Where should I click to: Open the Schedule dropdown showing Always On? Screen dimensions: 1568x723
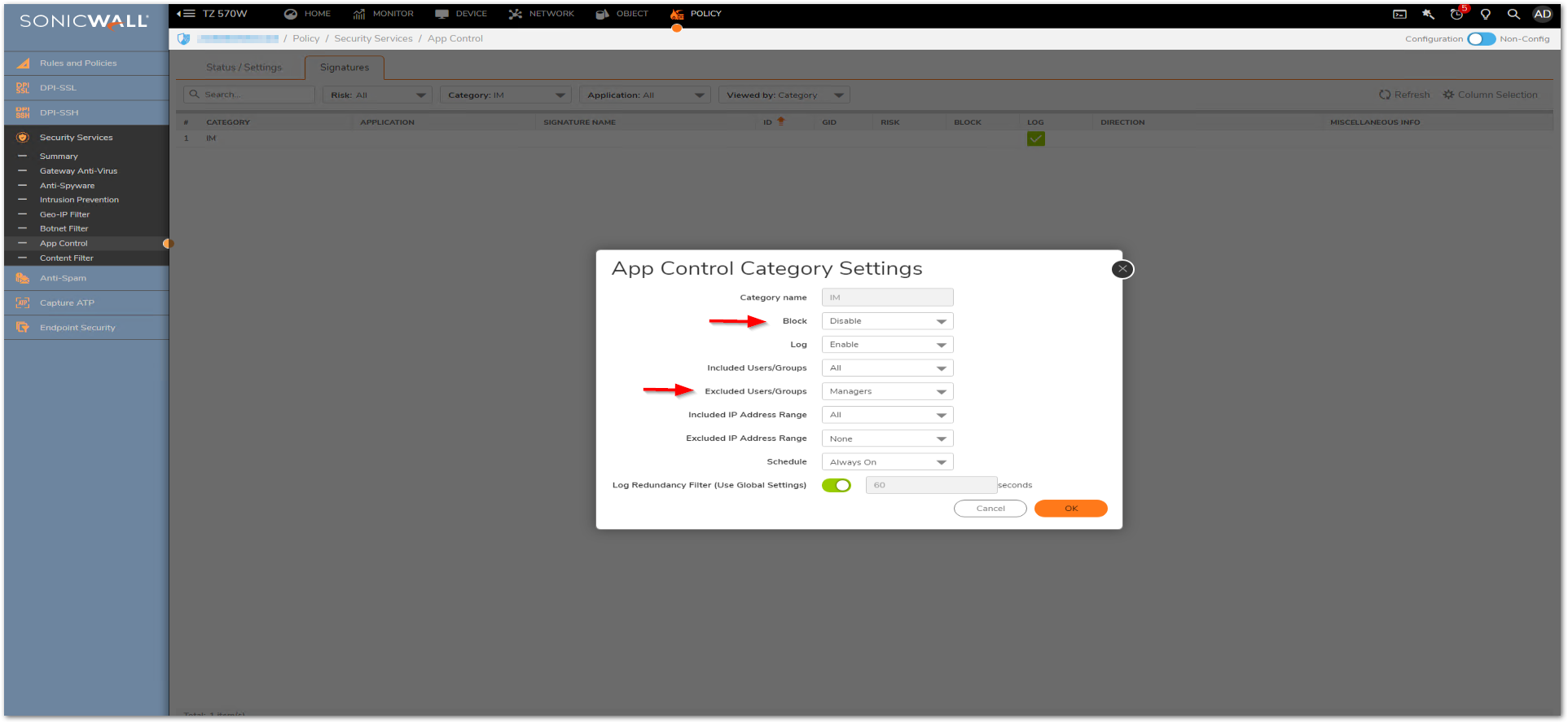click(x=887, y=462)
